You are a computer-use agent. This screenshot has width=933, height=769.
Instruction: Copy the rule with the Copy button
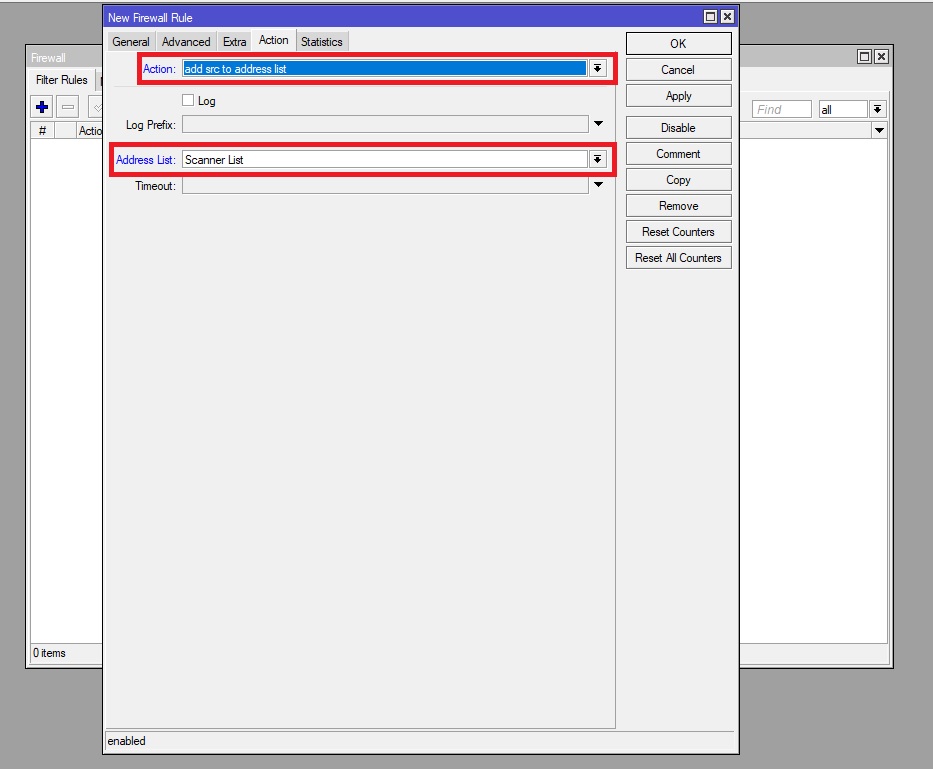coord(678,179)
